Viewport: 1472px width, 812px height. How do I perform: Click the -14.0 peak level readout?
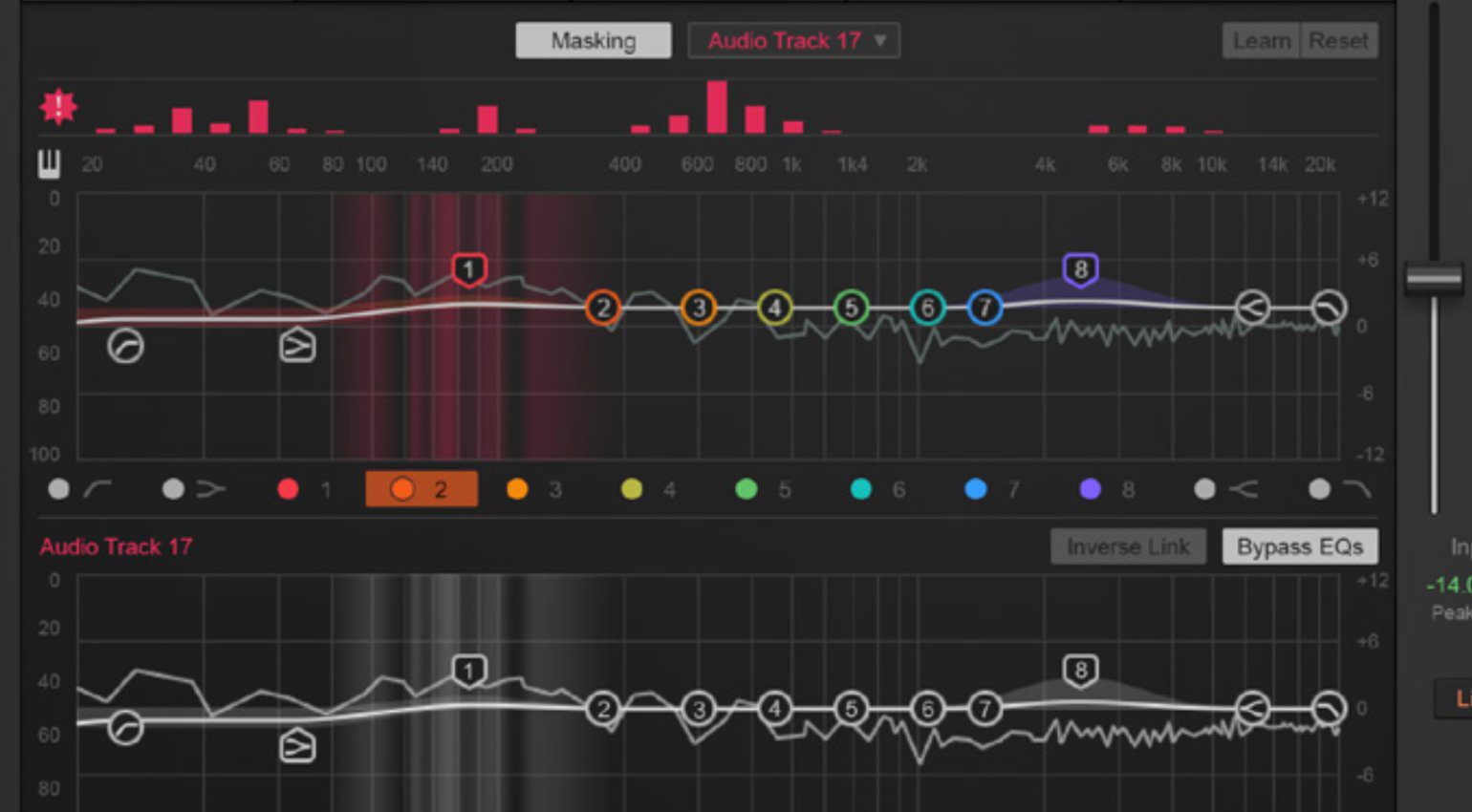pyautogui.click(x=1448, y=585)
